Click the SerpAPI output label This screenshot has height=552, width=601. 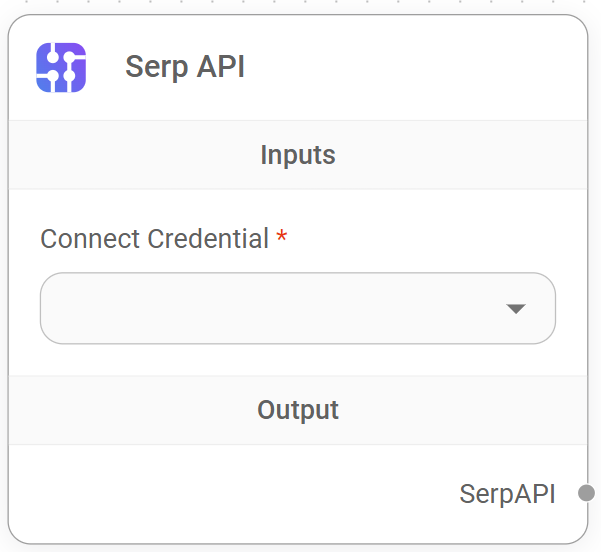click(x=507, y=494)
